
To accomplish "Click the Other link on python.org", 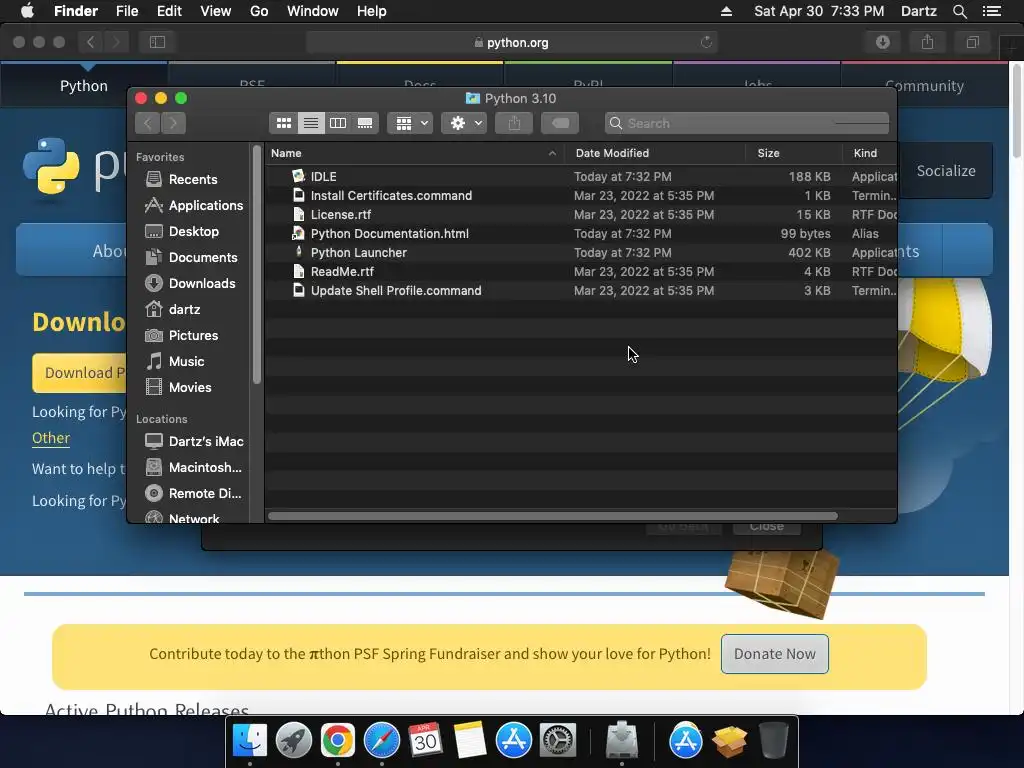I will point(51,438).
